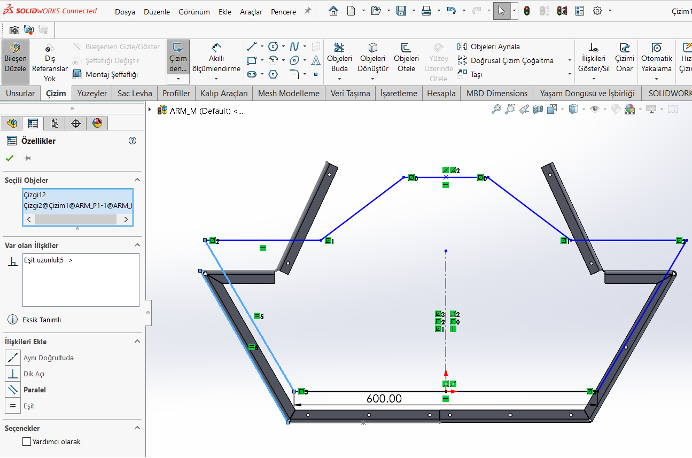The width and height of the screenshot is (692, 458).
Task: Add the Dik Açı perpendicular relation
Action: pos(26,374)
